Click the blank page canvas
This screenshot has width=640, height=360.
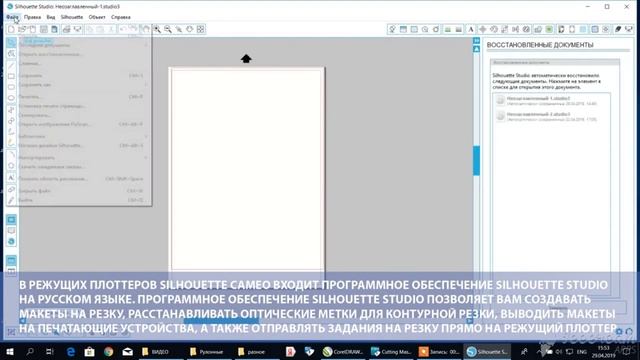coord(247,169)
